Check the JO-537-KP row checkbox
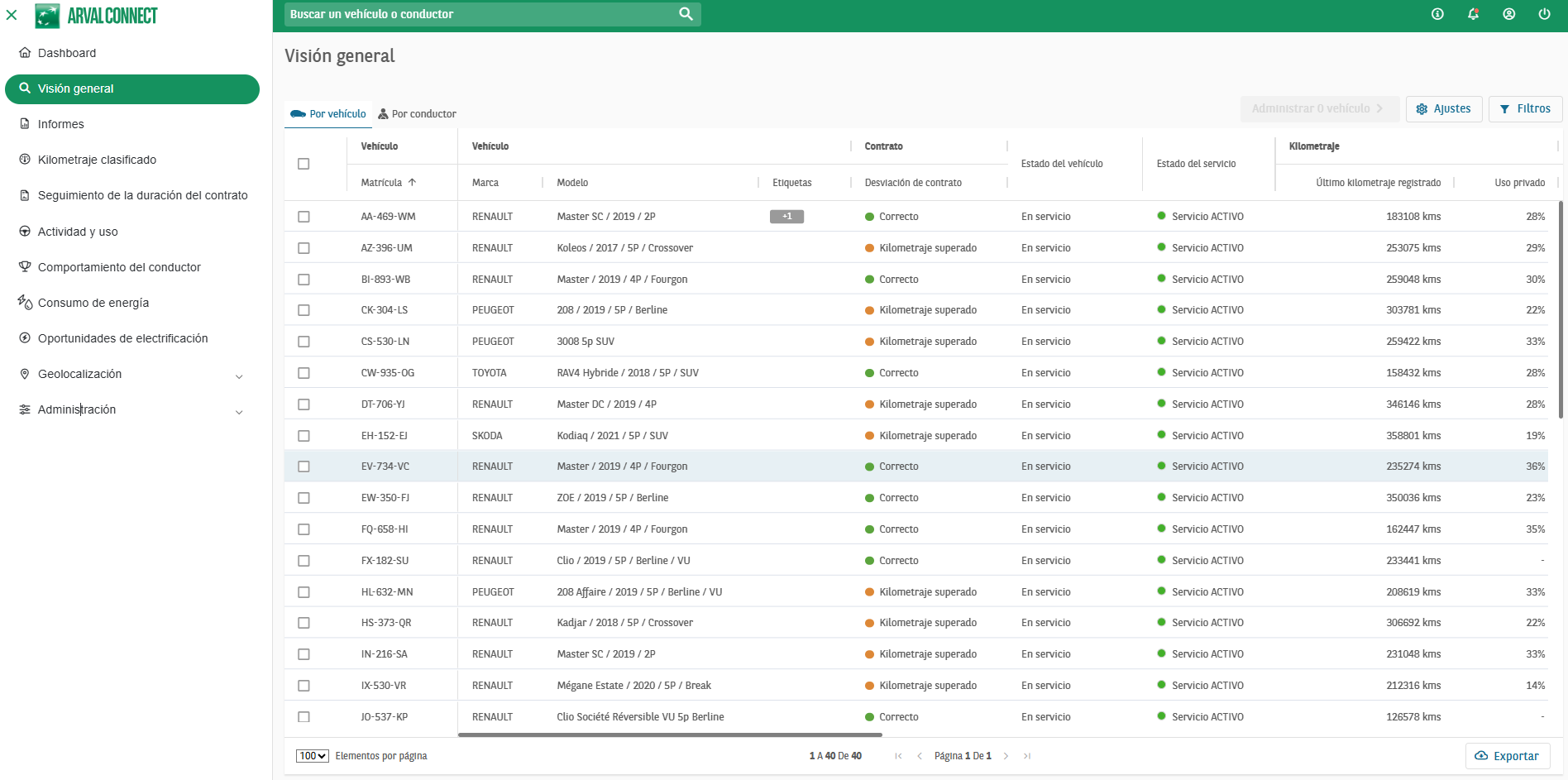Viewport: 1568px width, 780px height. (x=304, y=717)
